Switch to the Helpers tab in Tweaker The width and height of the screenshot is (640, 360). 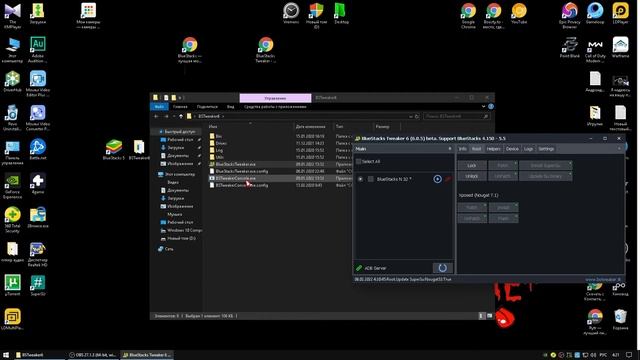coord(493,149)
